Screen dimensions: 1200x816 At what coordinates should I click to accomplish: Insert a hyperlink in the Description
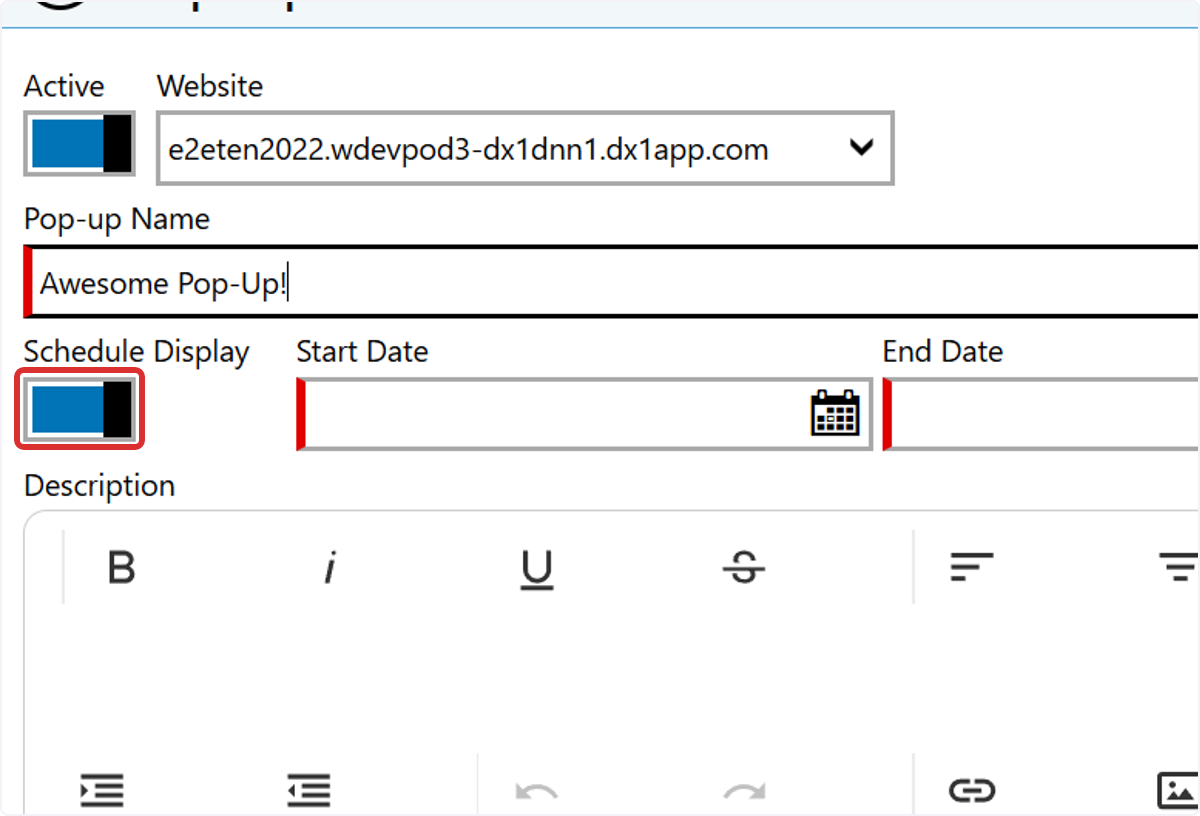point(971,791)
